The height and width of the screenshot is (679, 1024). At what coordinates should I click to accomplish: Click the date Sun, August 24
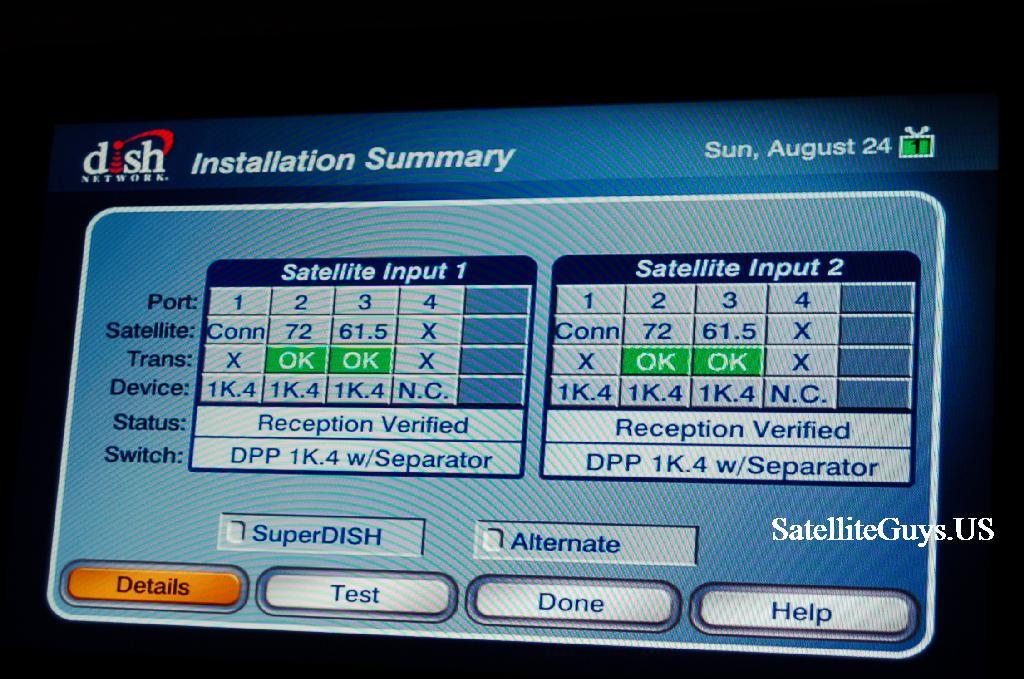[x=797, y=148]
